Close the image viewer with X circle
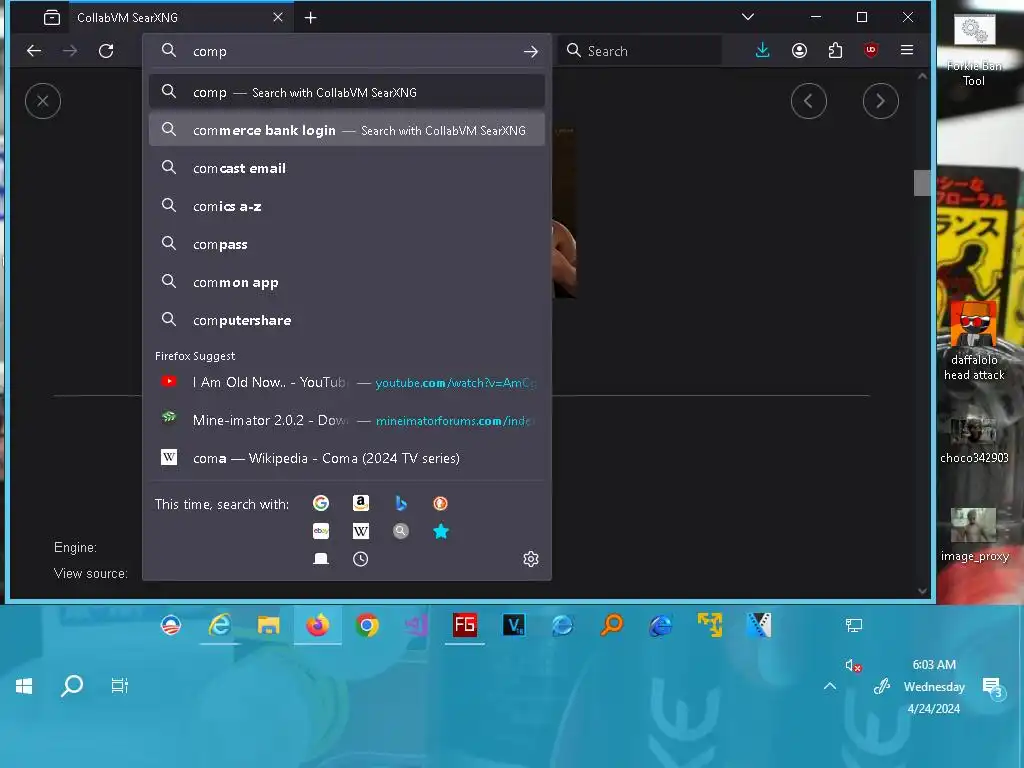Screen dimensions: 1024x768 43,101
